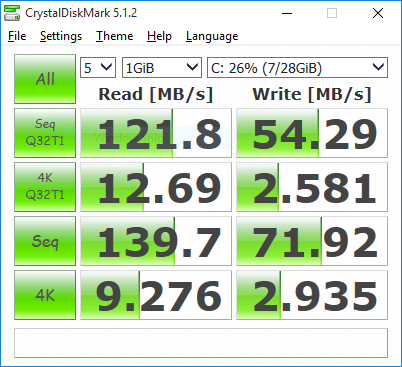Open the Settings menu
The height and width of the screenshot is (367, 402).
pos(61,36)
